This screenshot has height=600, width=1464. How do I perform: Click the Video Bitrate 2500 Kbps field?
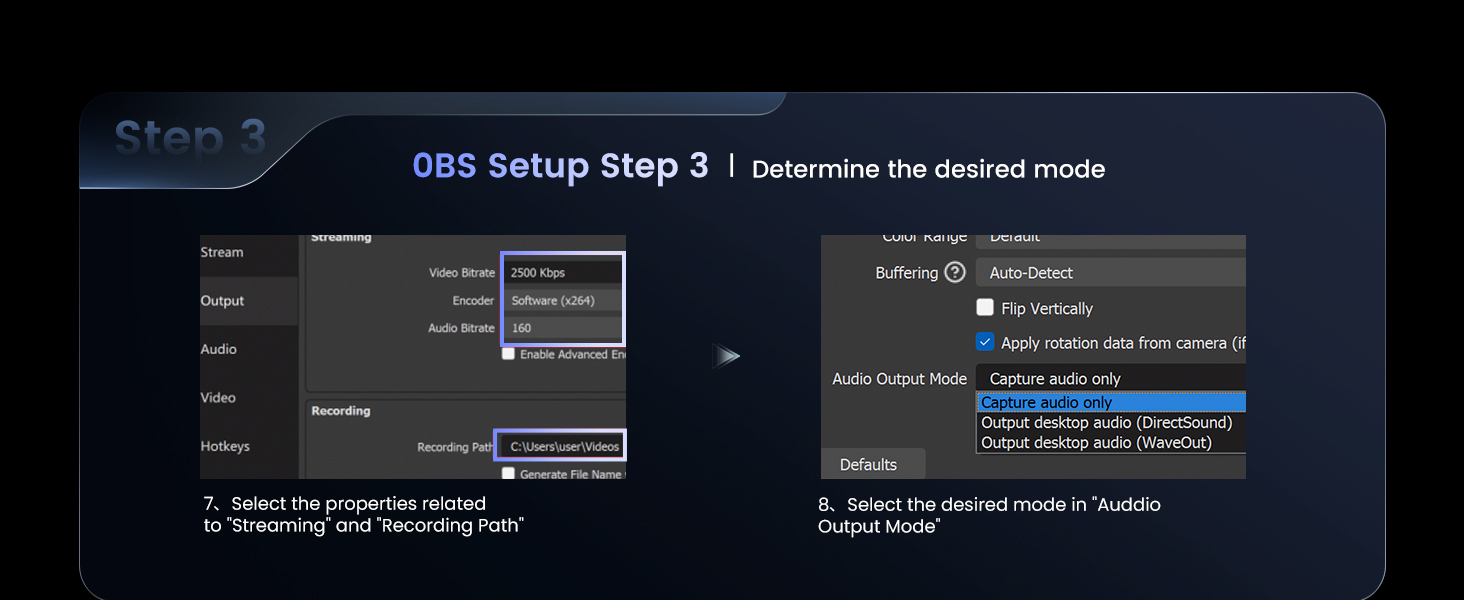click(x=562, y=271)
